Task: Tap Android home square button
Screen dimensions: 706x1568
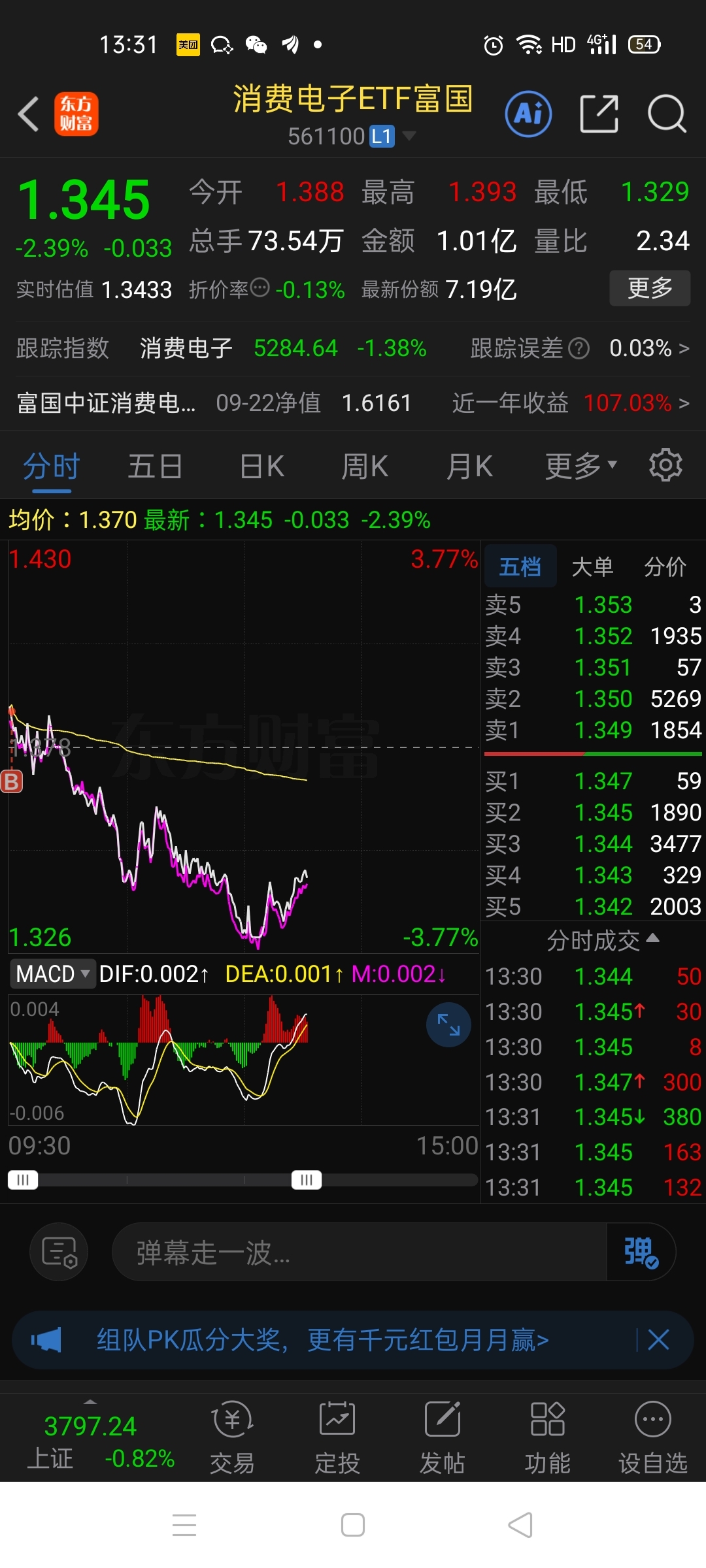Action: [x=353, y=1525]
